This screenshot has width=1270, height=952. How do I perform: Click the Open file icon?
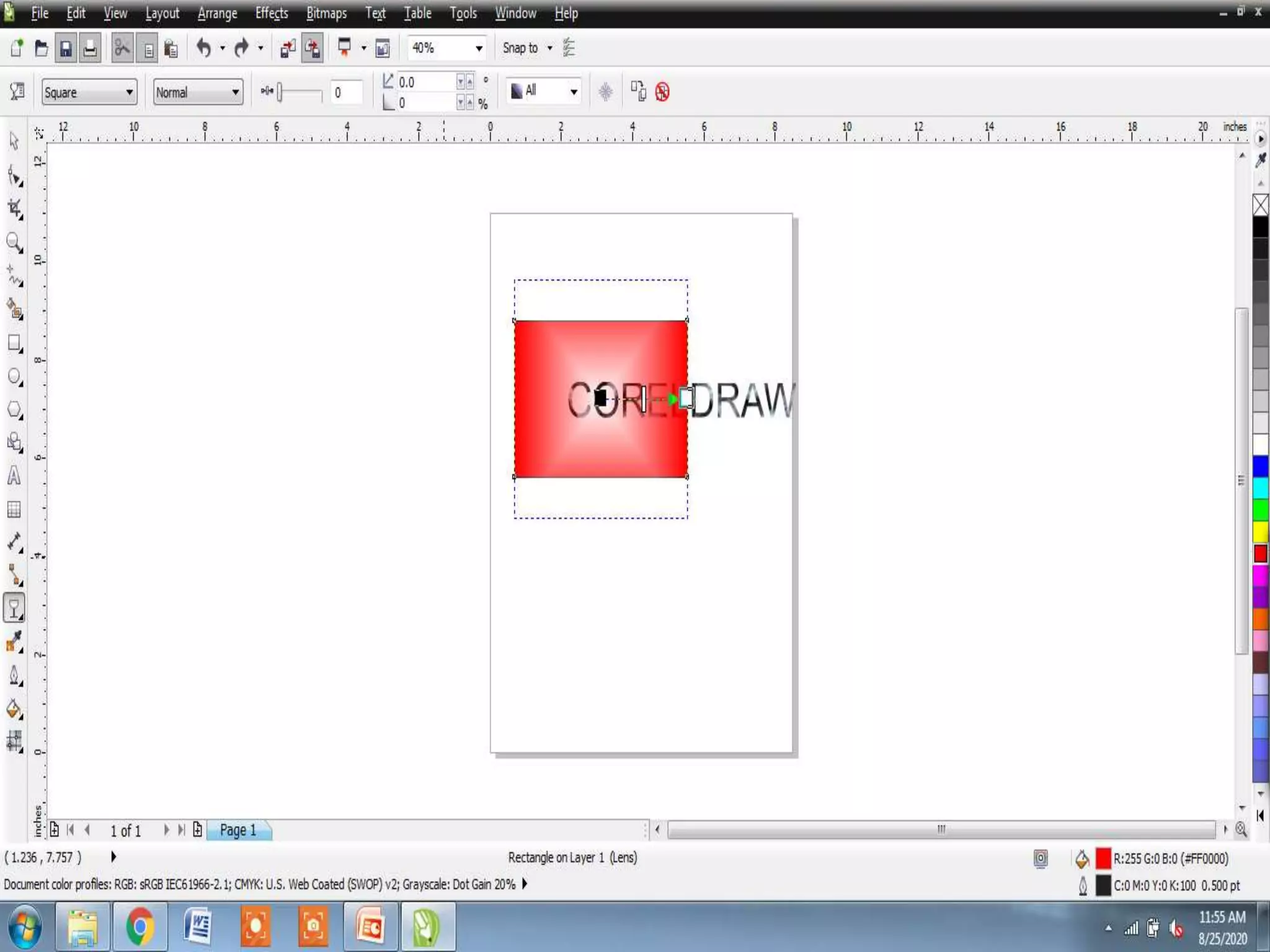coord(42,48)
